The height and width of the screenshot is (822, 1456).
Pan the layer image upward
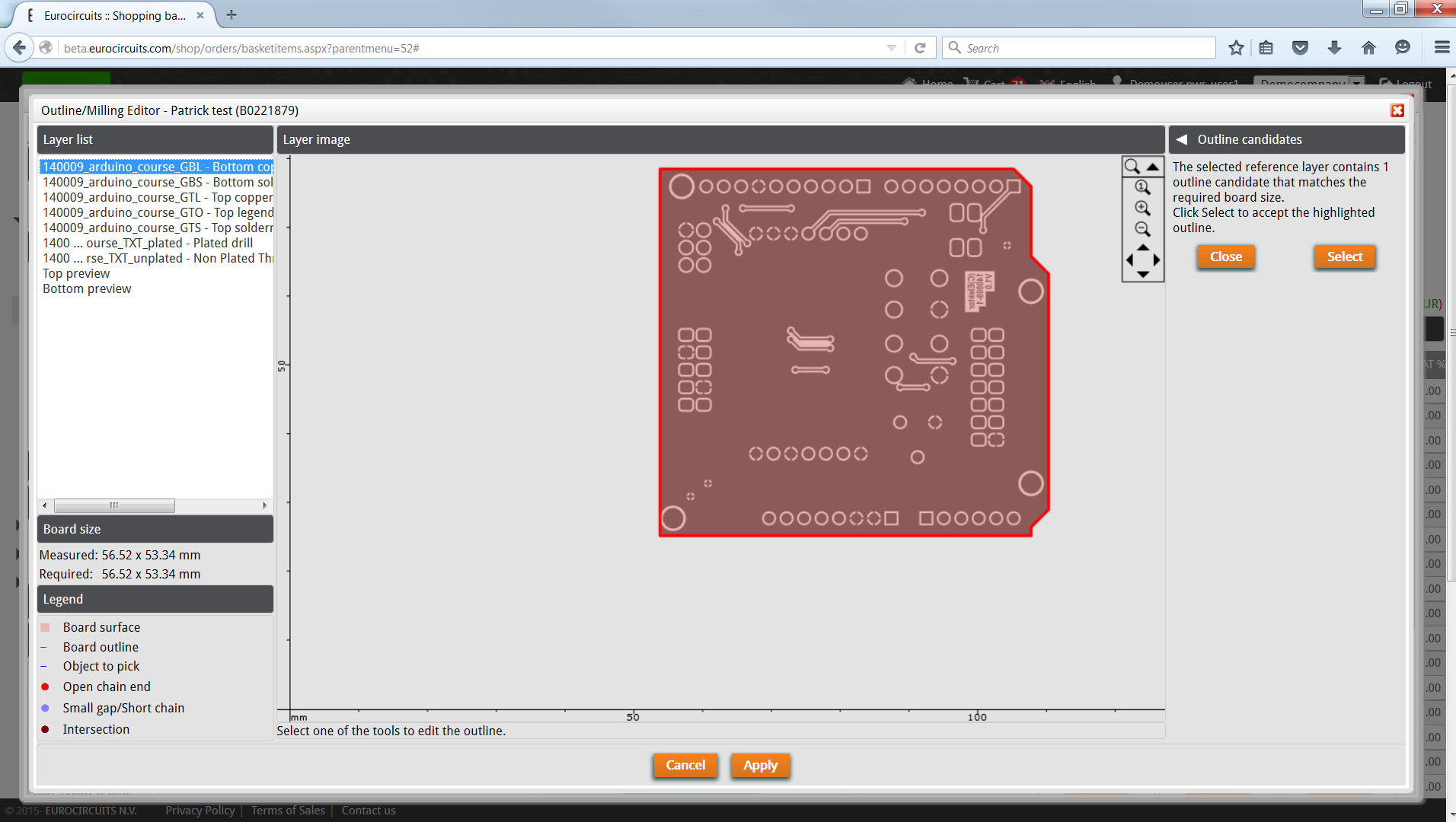tap(1143, 247)
